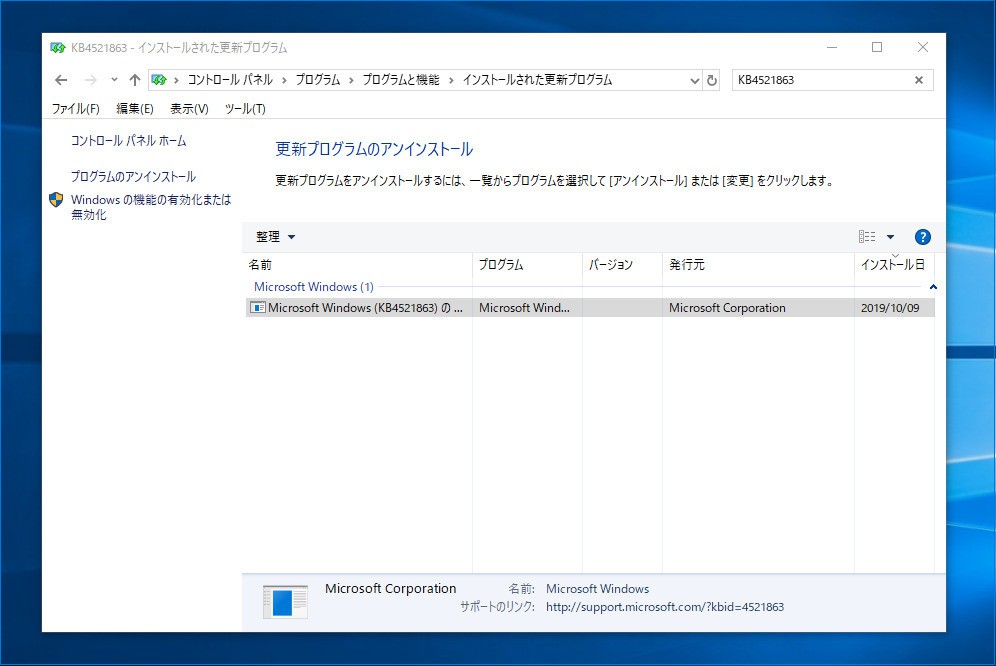Sort by バージョン column header
Viewport: 996px width, 666px height.
tap(622, 264)
